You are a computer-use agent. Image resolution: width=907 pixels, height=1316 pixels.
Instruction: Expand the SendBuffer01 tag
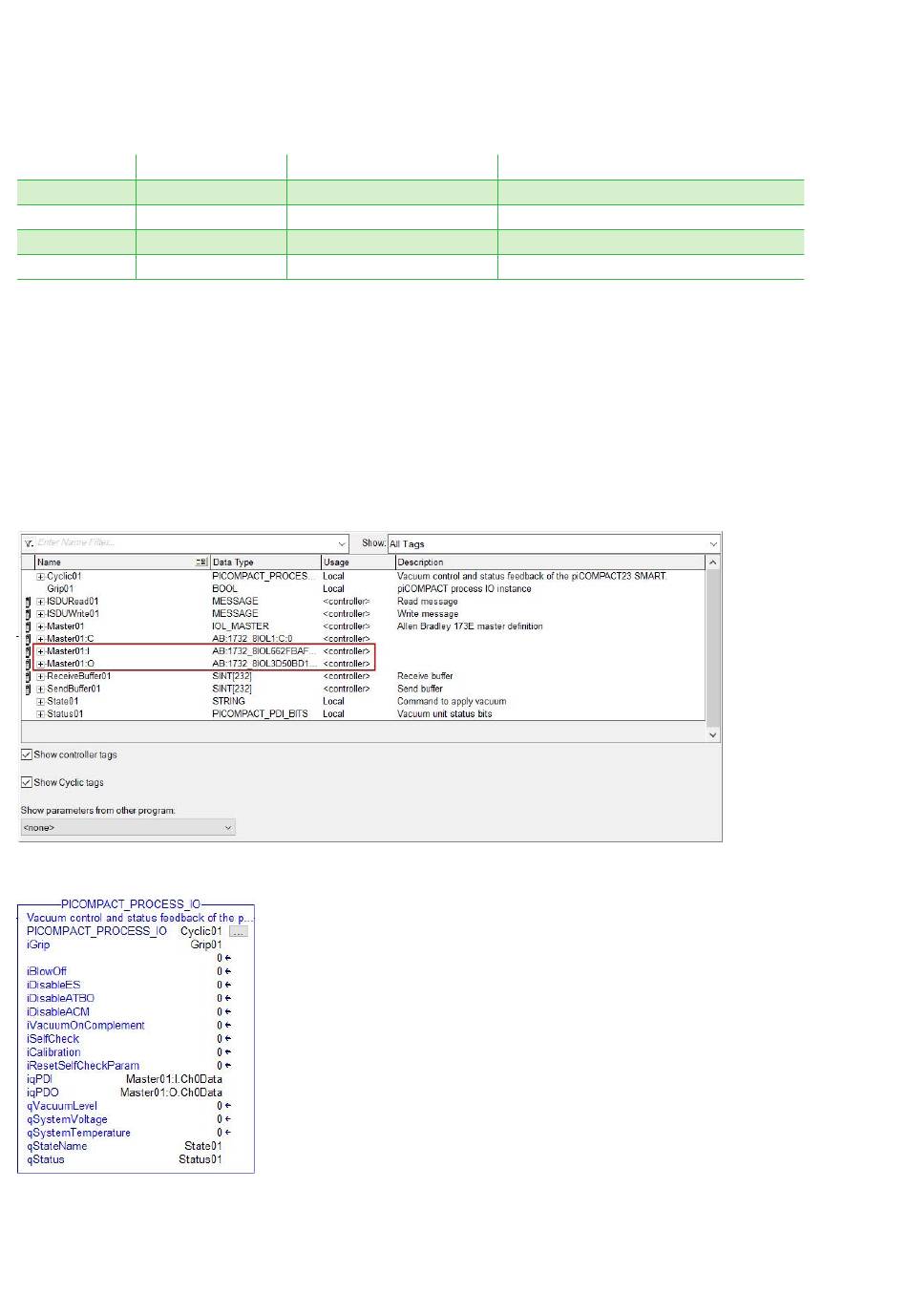[40, 689]
